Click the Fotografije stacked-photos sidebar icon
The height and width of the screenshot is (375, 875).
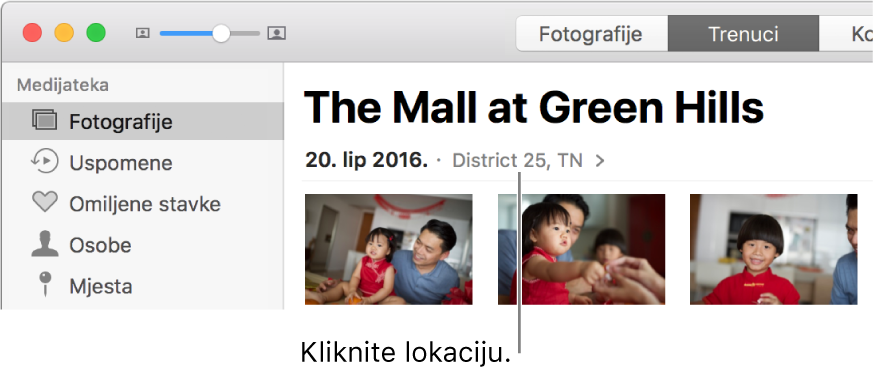click(45, 121)
